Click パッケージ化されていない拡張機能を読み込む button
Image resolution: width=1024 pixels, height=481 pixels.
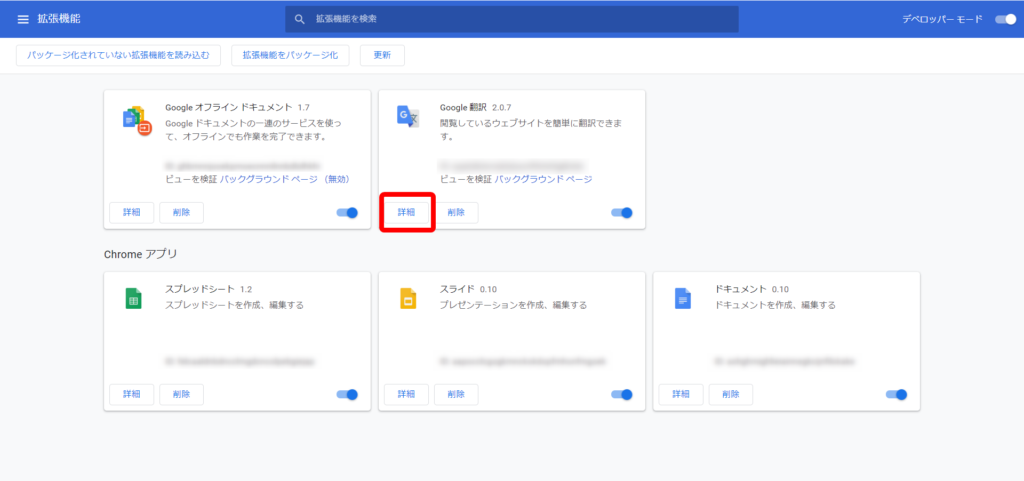(x=118, y=55)
